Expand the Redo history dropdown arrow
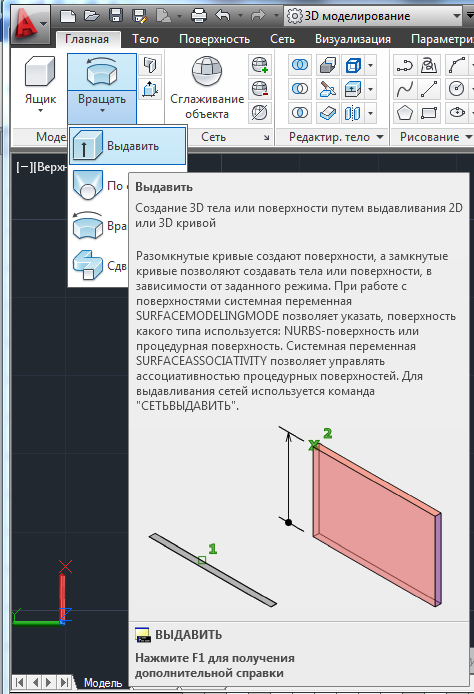 (x=276, y=16)
